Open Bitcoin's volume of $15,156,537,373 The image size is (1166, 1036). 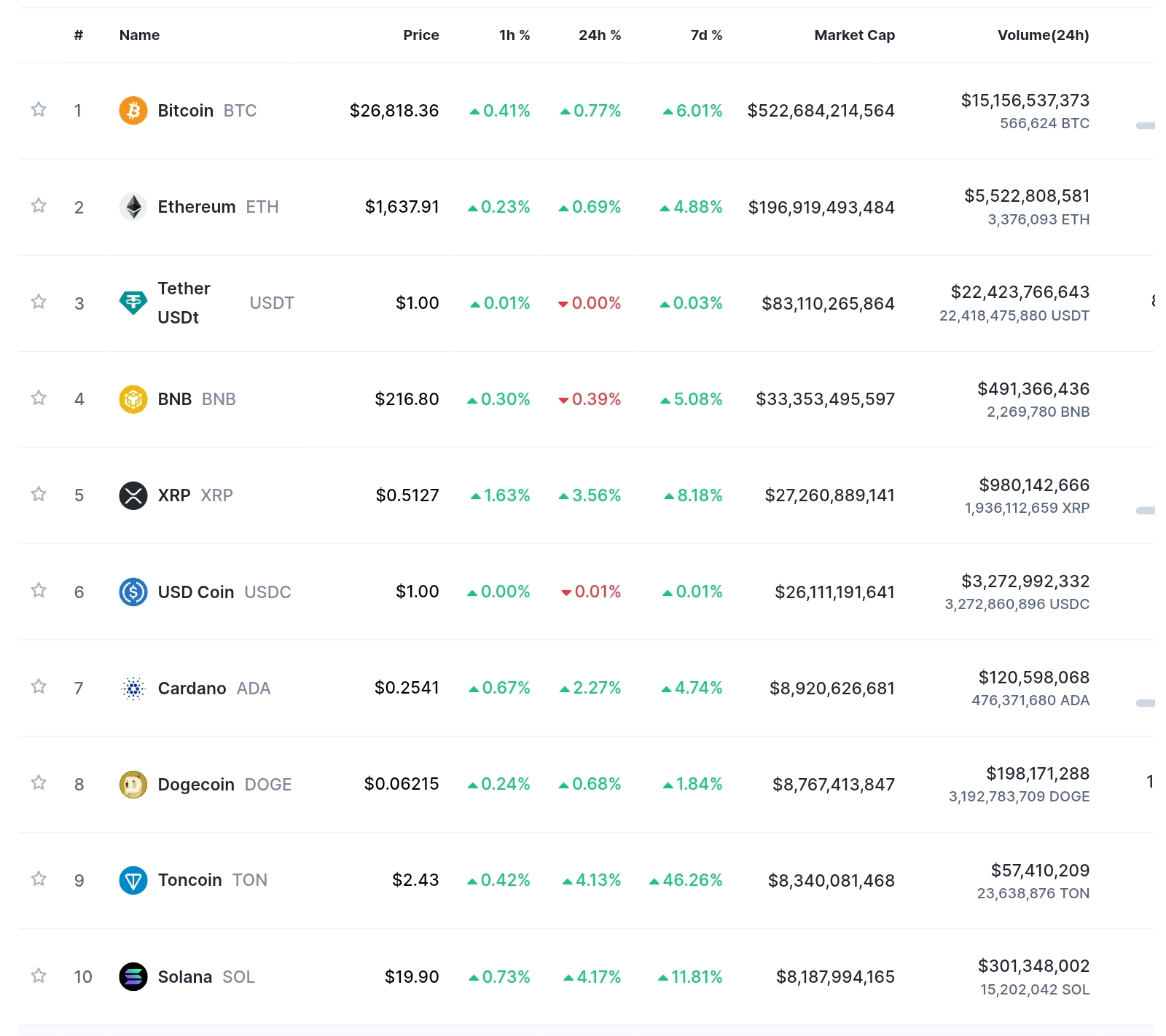pyautogui.click(x=1025, y=101)
